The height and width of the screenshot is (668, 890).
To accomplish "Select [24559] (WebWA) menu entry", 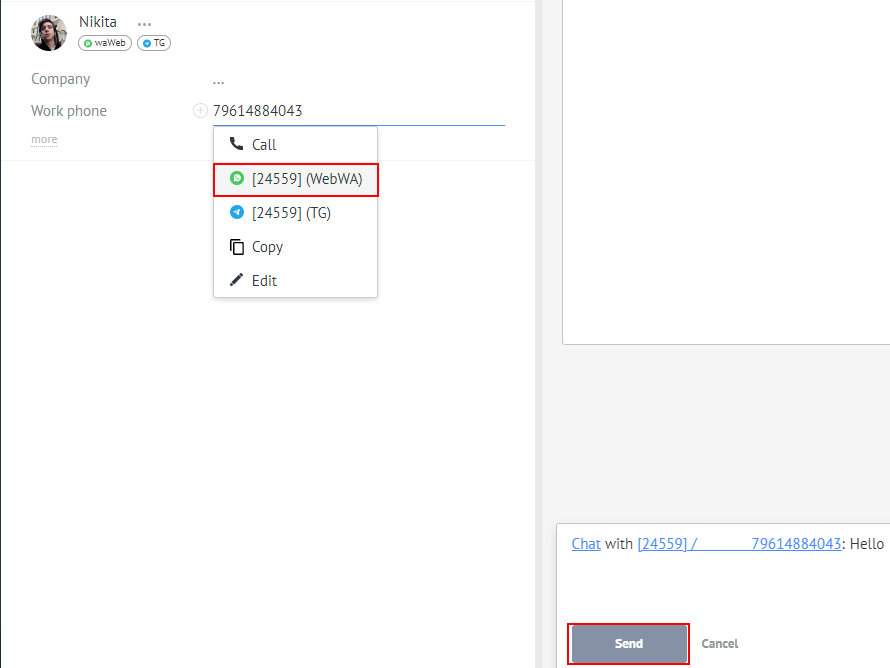I will [x=295, y=179].
